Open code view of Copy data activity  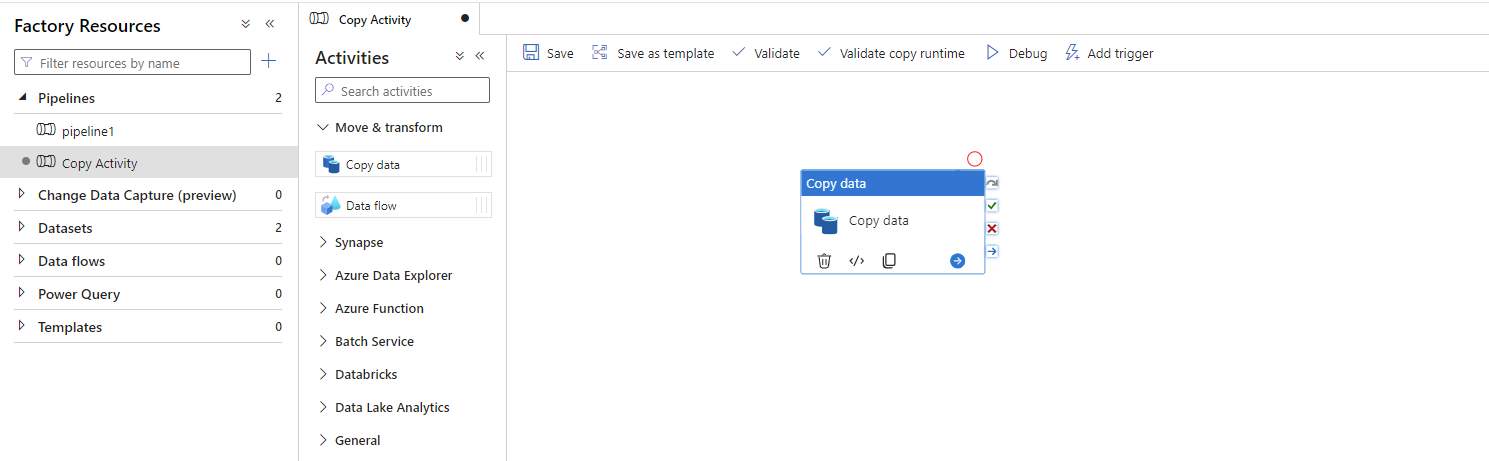[x=857, y=261]
